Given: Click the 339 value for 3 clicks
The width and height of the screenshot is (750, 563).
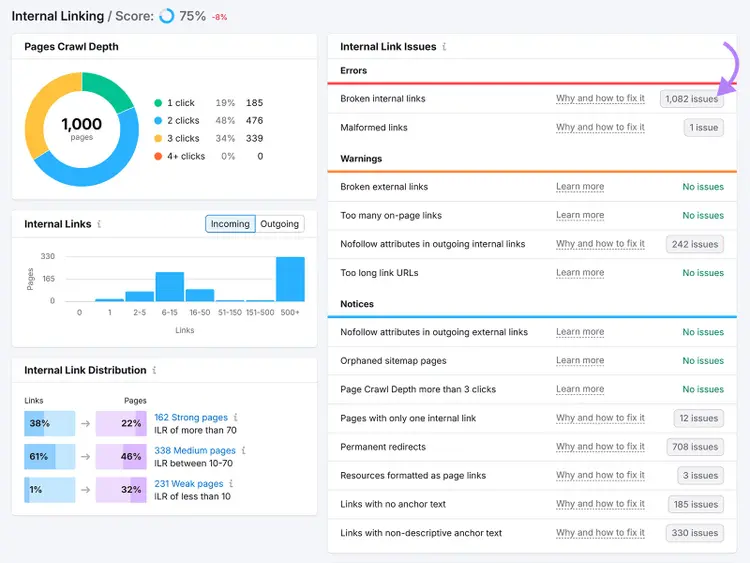Looking at the screenshot, I should (x=254, y=138).
